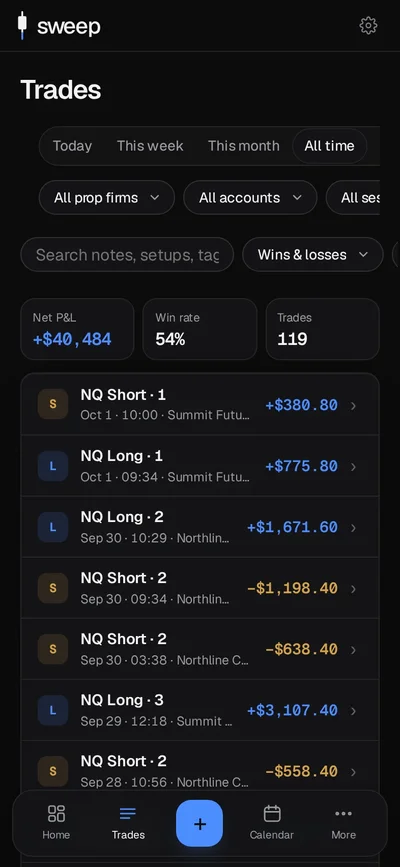400x867 pixels.
Task: Select the This month filter
Action: [243, 146]
